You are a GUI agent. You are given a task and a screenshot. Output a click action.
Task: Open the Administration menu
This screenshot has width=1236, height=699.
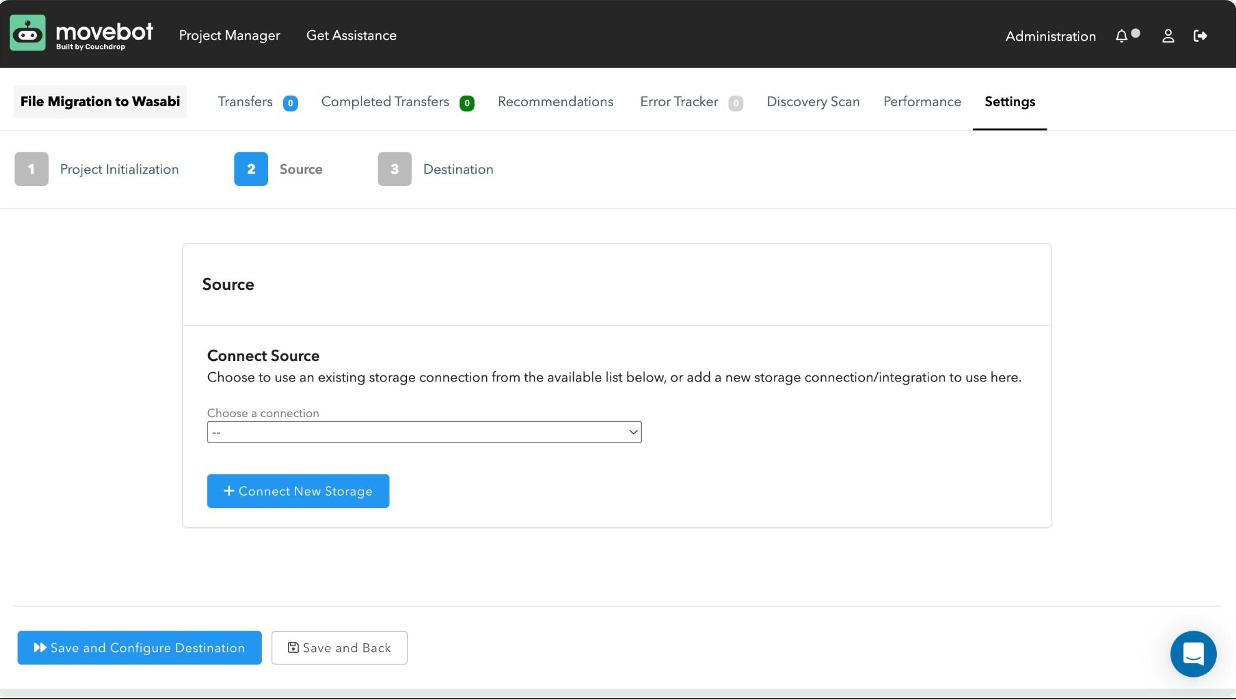click(x=1051, y=36)
